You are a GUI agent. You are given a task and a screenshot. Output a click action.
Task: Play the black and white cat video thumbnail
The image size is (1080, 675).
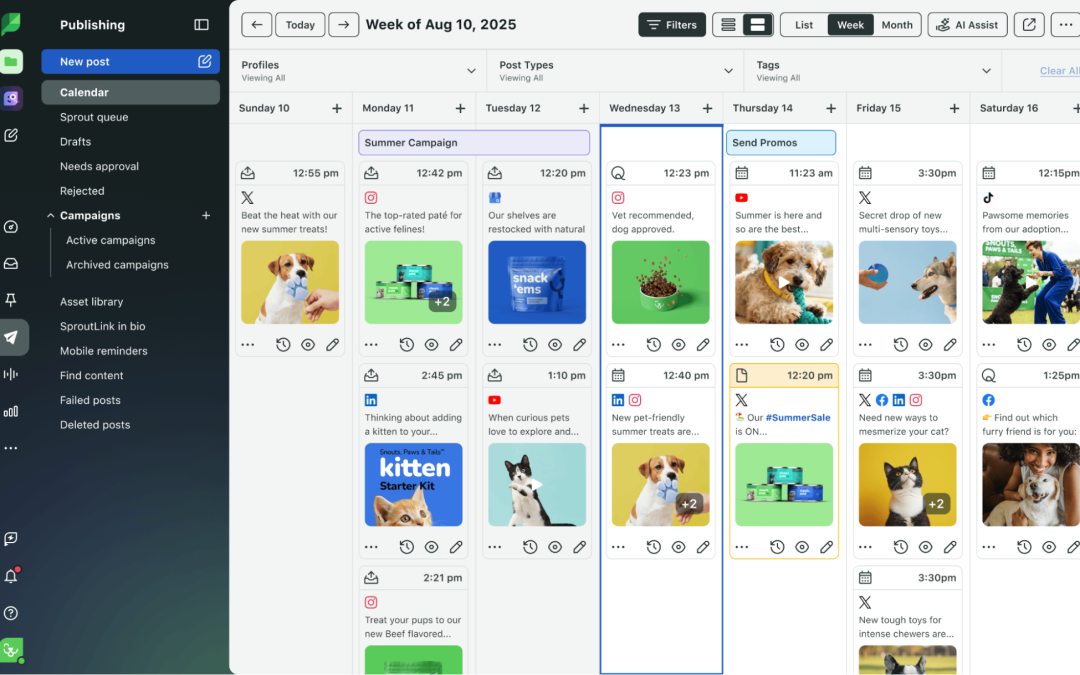coord(537,485)
